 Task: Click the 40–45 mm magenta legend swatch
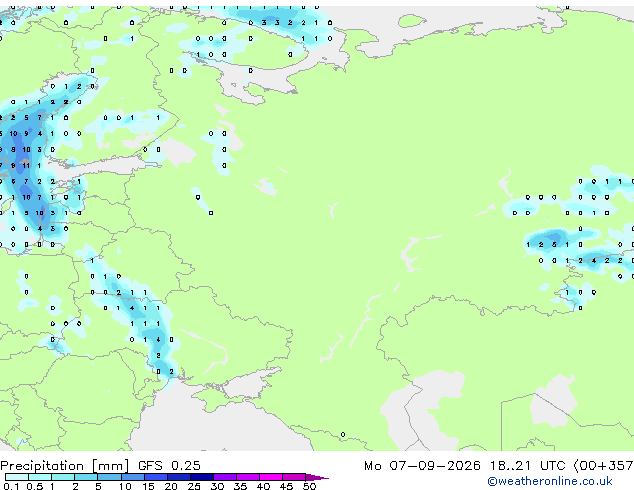tap(271, 477)
